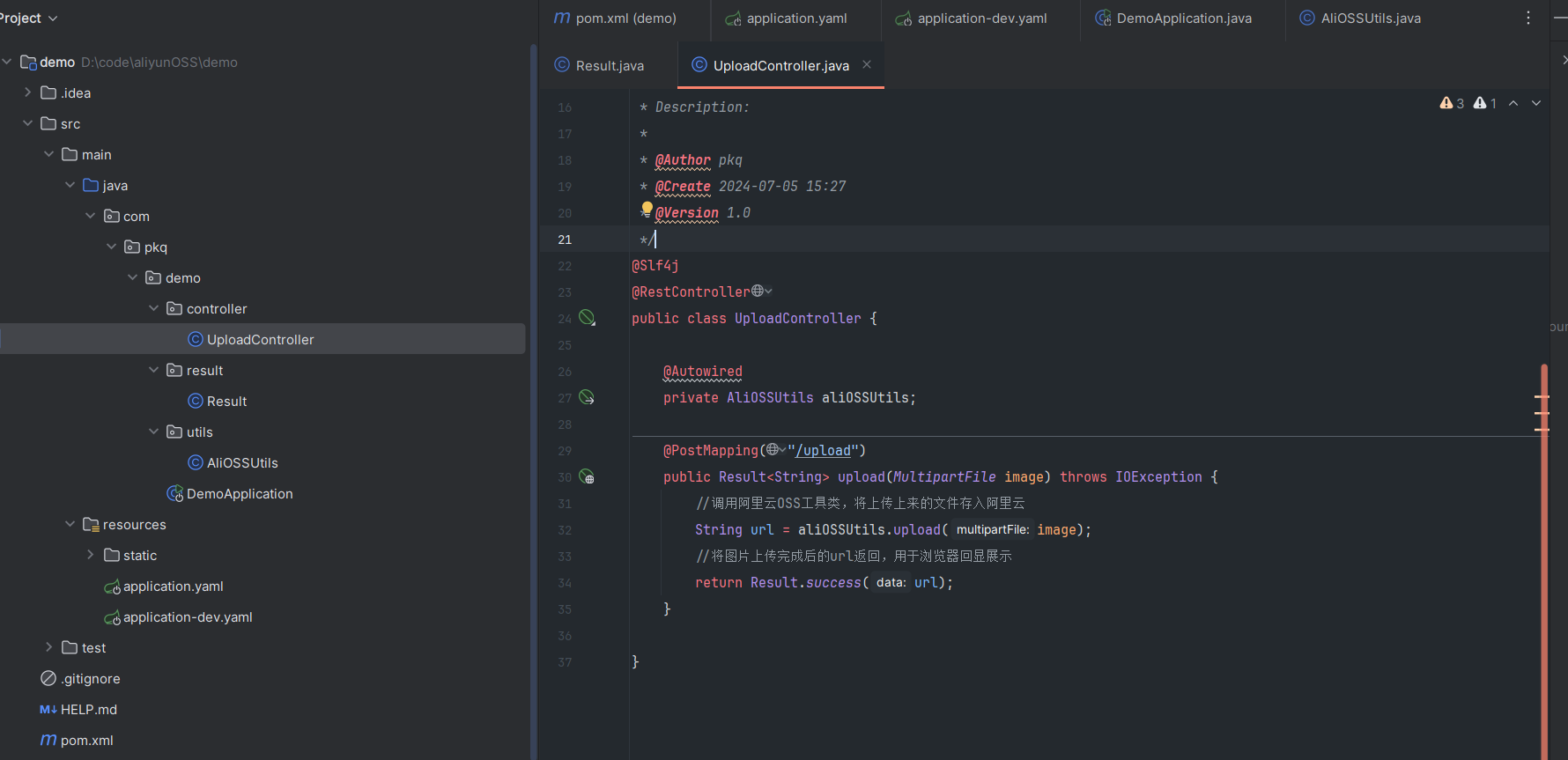Click the Spring Boot icon beside DemoApplication
Viewport: 1568px width, 760px height.
click(x=174, y=493)
